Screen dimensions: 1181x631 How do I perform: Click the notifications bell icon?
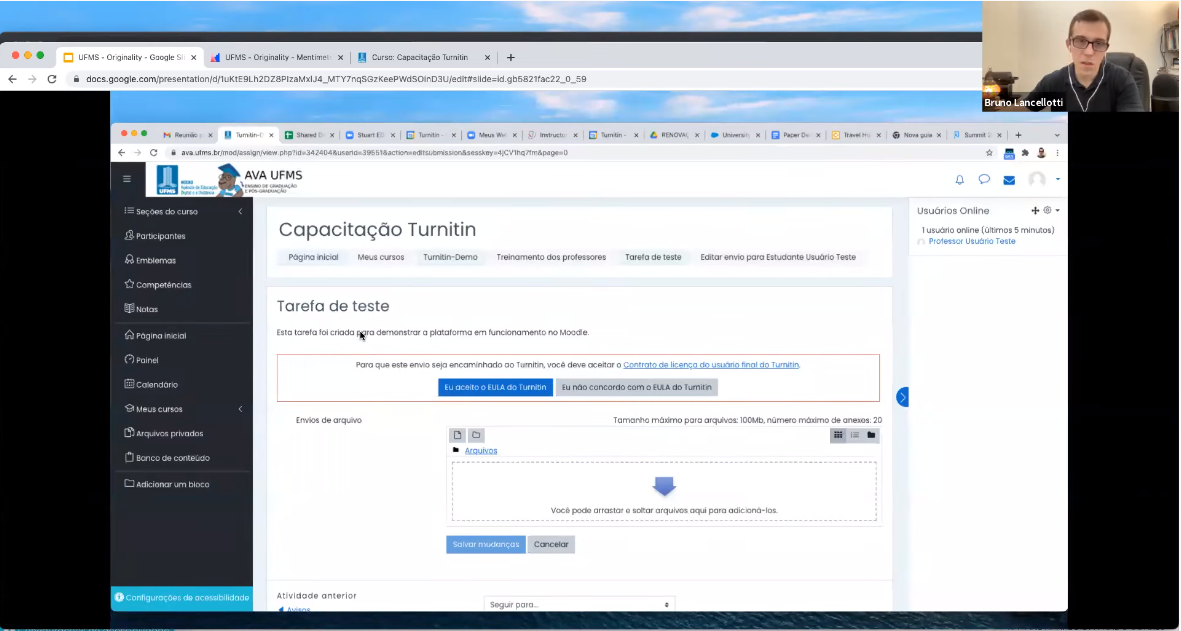coord(960,180)
